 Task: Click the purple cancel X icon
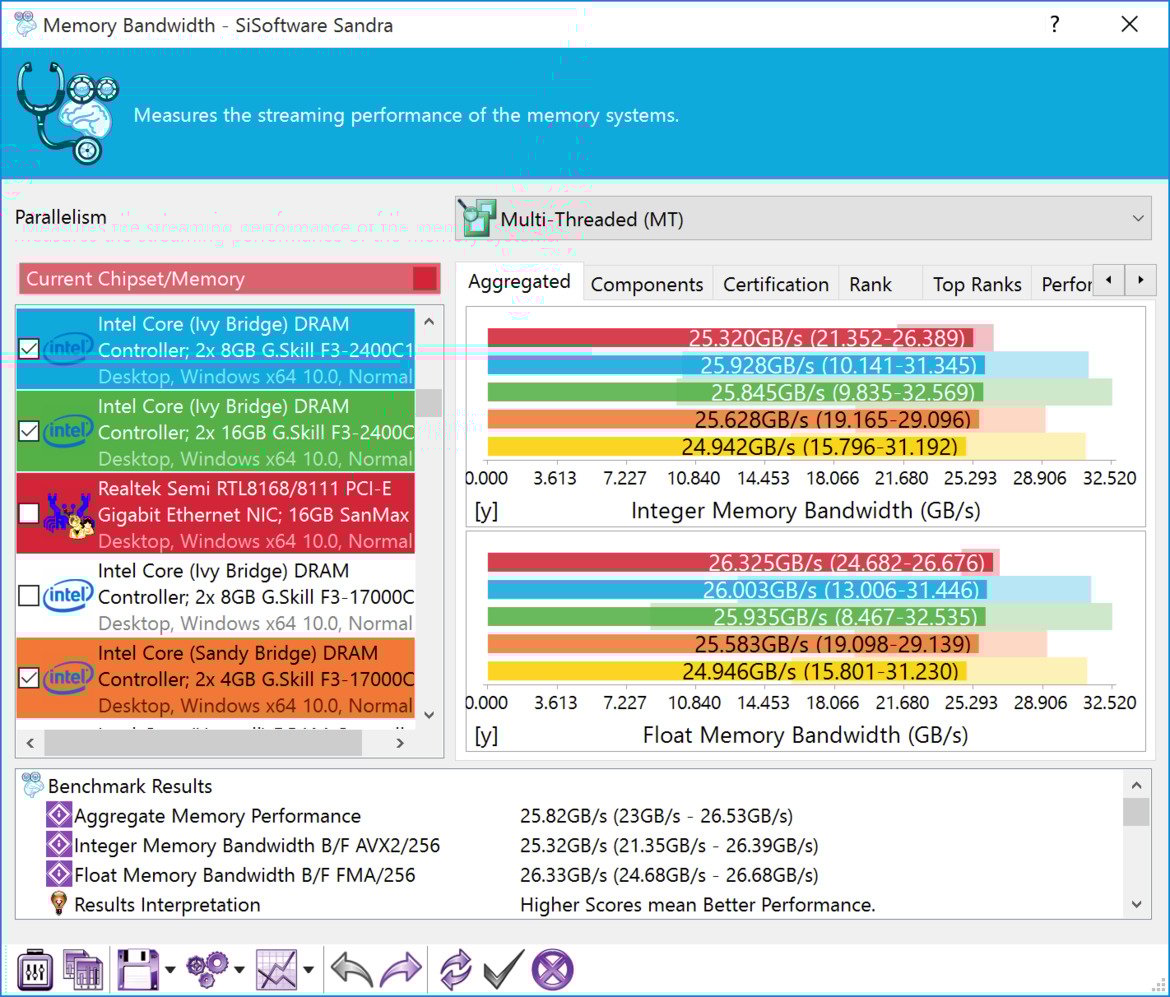click(x=552, y=969)
